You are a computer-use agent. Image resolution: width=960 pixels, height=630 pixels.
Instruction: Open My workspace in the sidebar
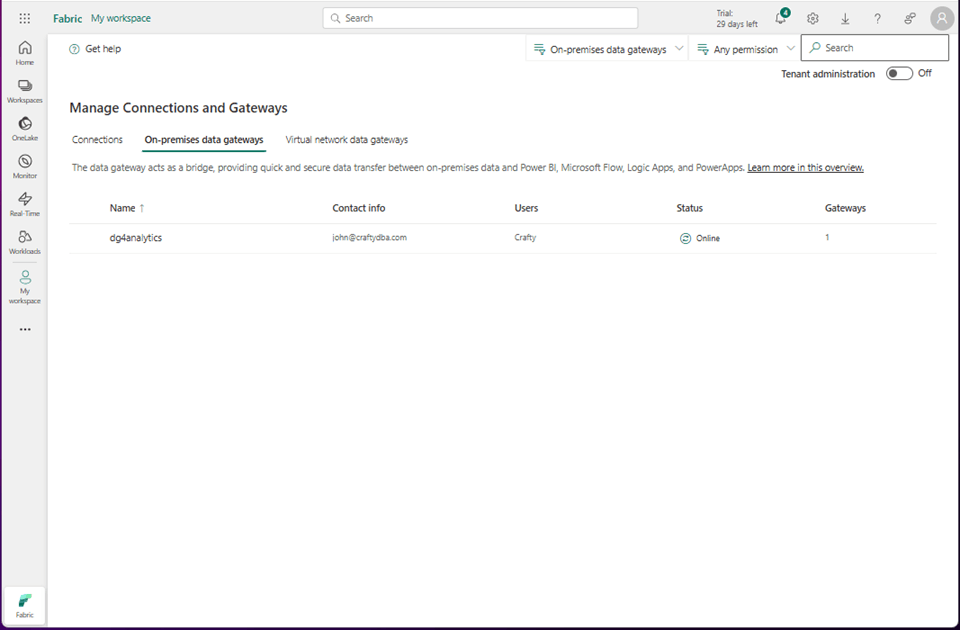(24, 287)
